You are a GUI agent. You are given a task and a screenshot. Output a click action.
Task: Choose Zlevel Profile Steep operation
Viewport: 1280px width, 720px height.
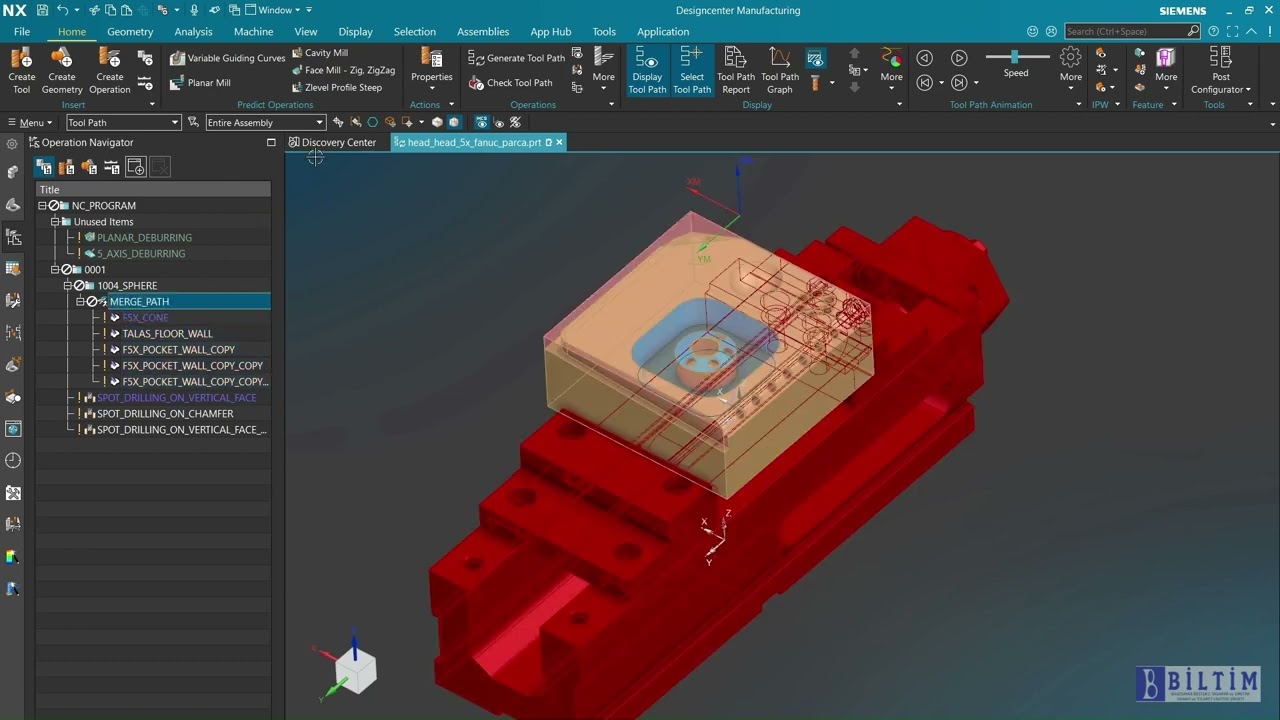(x=336, y=88)
